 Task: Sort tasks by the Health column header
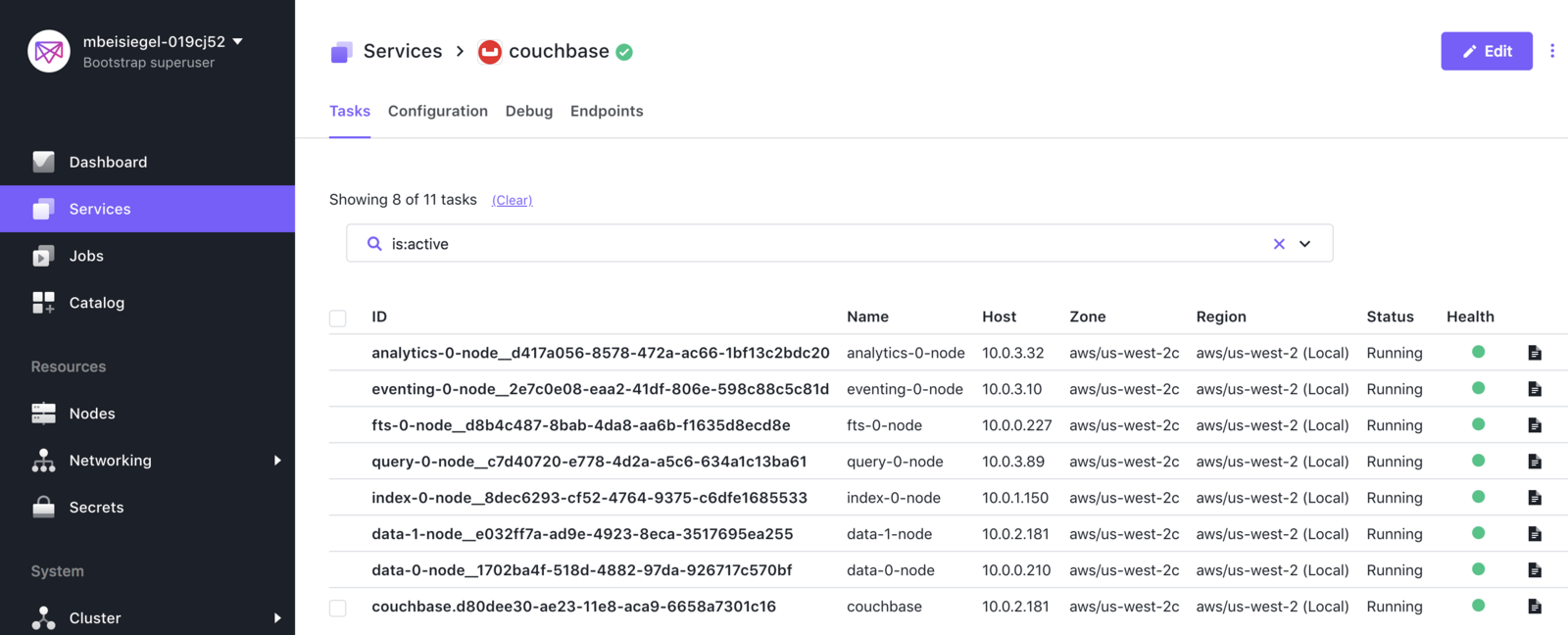(1470, 317)
